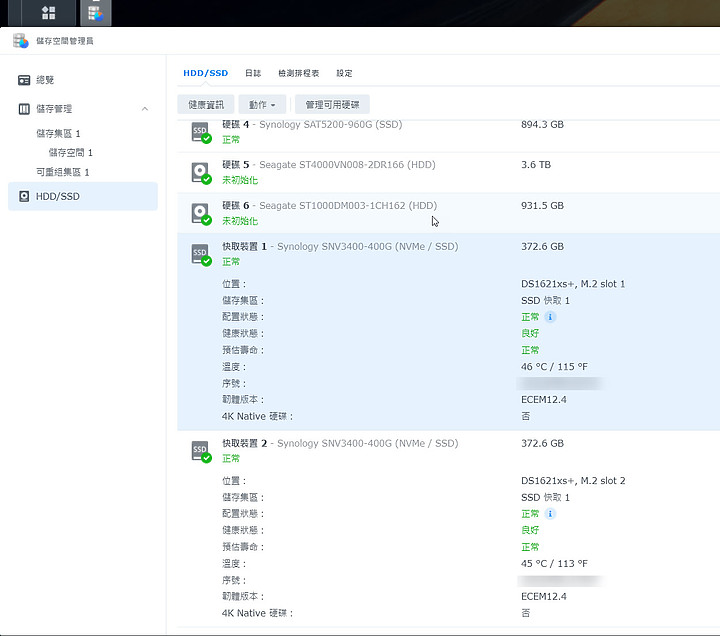Image resolution: width=720 pixels, height=636 pixels.
Task: Click 健康狀態 良好 for 快取裝置 2
Action: (x=530, y=530)
